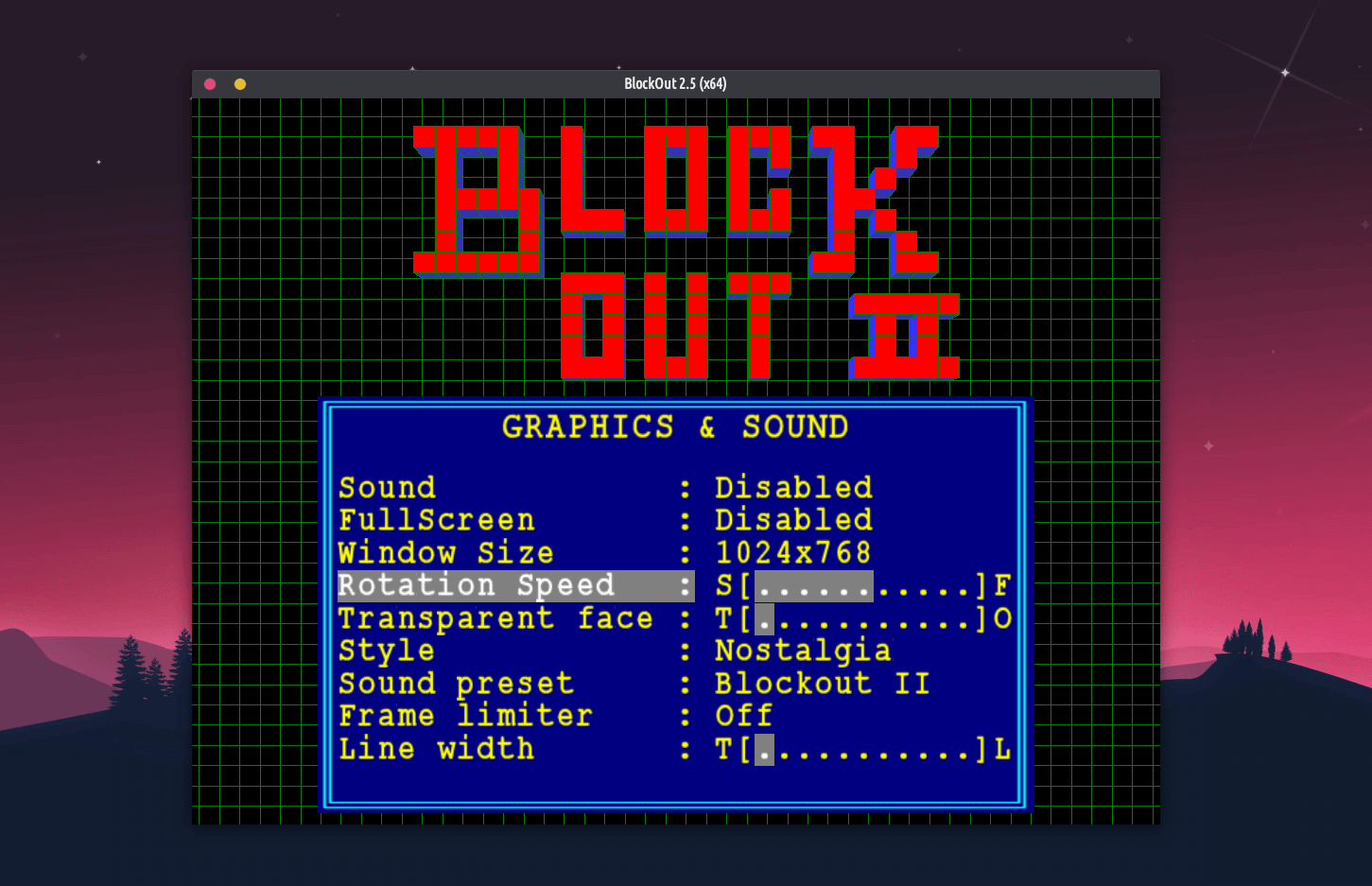The image size is (1372, 886).
Task: Adjust the Rotation Speed slider bar
Action: click(x=863, y=586)
